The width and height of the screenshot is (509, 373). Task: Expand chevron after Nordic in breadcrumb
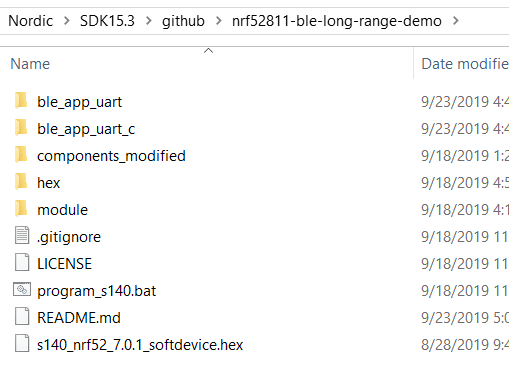pos(67,21)
